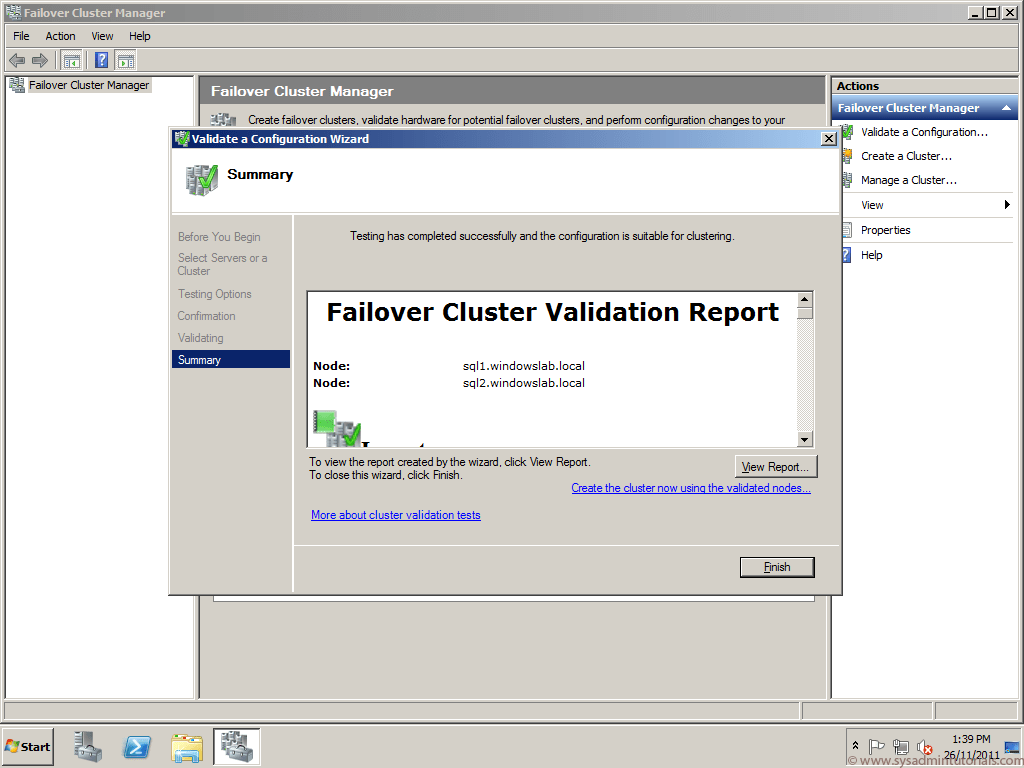Open the link to create the cluster now
Screen dimensions: 1024x768
coord(691,487)
